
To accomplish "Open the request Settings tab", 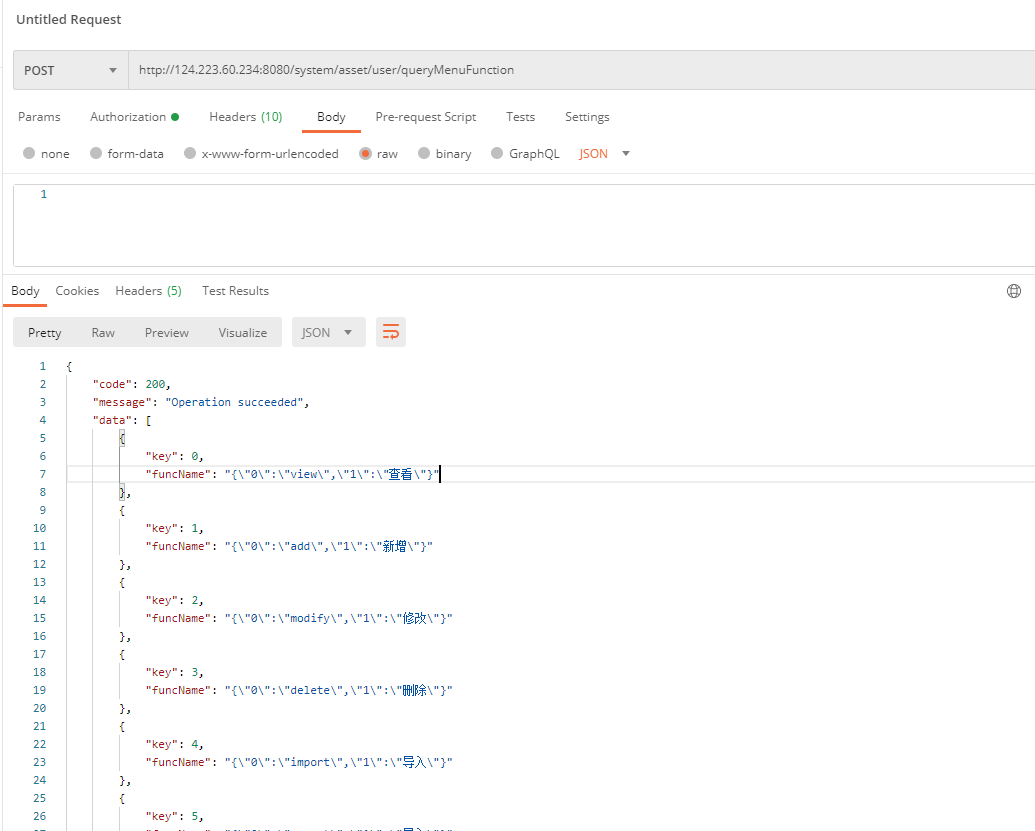I will tap(587, 117).
